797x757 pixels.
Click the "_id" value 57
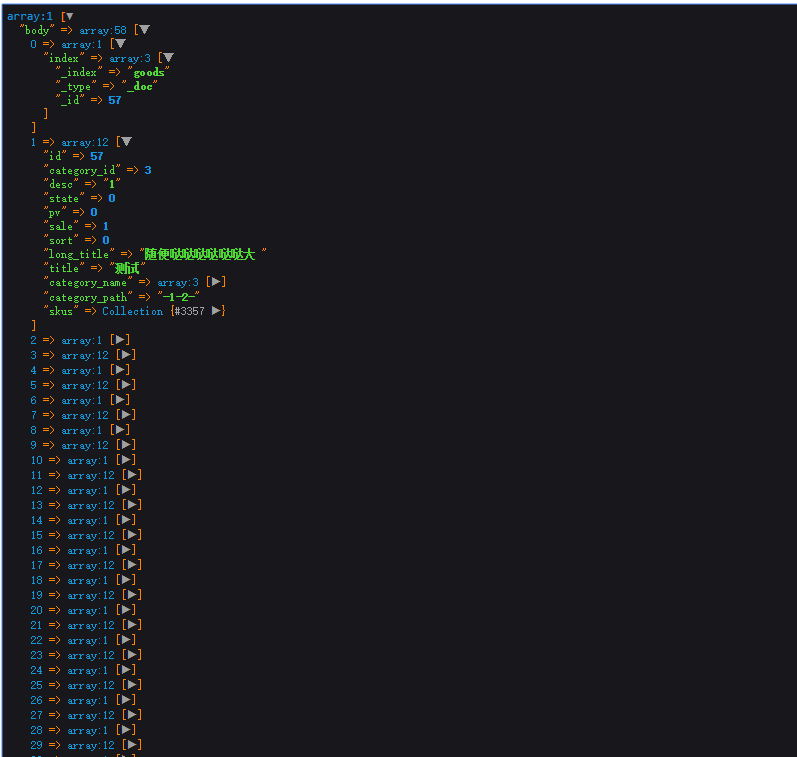tap(115, 100)
